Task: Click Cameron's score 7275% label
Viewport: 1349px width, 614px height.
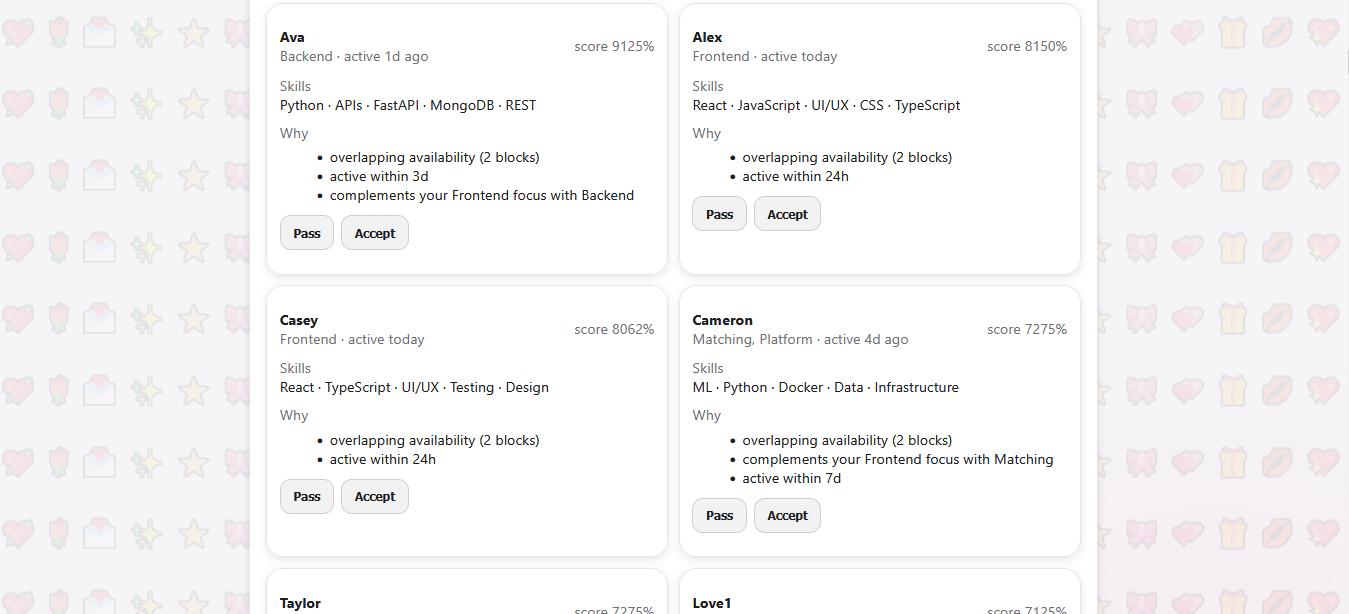Action: 1026,329
